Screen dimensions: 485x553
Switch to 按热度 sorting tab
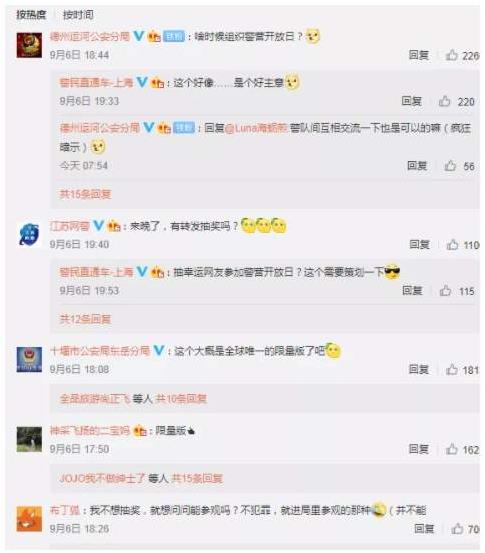31,15
